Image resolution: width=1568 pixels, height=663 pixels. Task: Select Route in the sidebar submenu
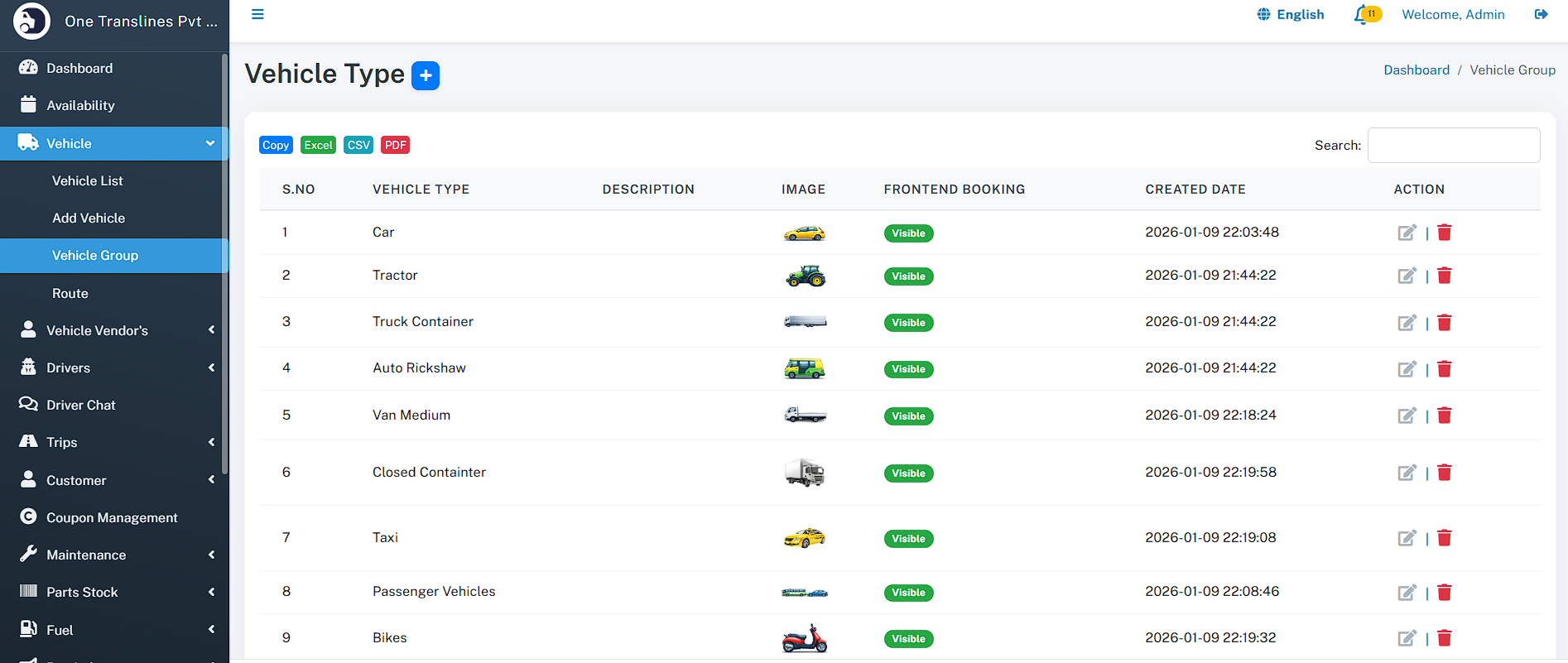pyautogui.click(x=70, y=293)
